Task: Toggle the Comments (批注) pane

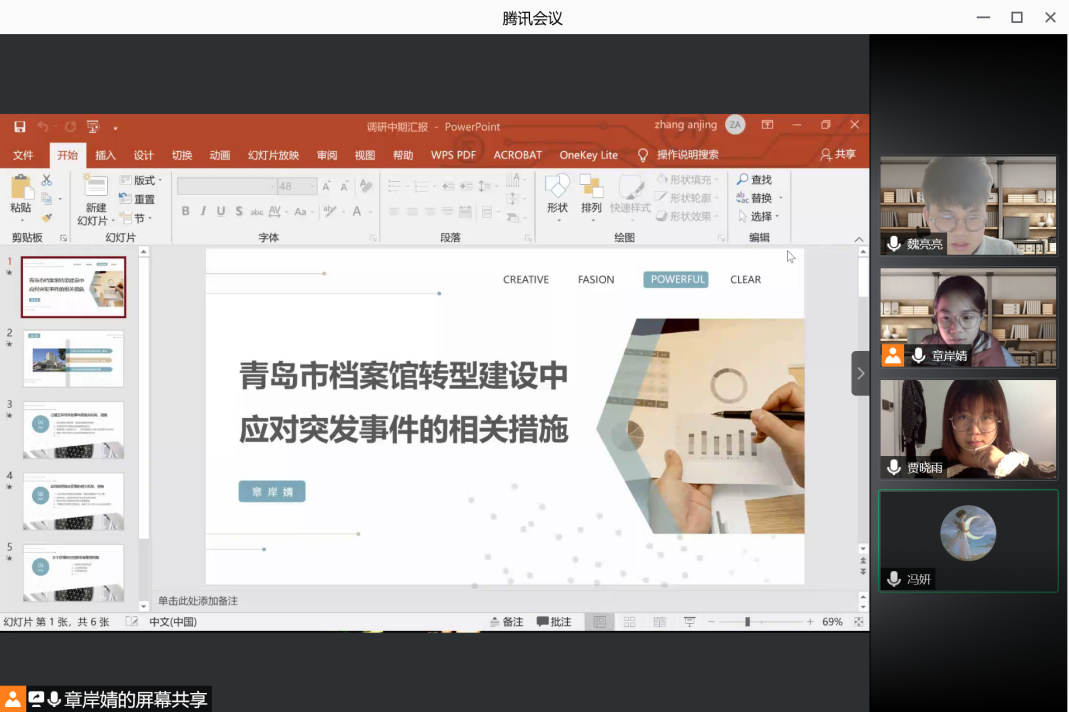Action: pyautogui.click(x=554, y=622)
